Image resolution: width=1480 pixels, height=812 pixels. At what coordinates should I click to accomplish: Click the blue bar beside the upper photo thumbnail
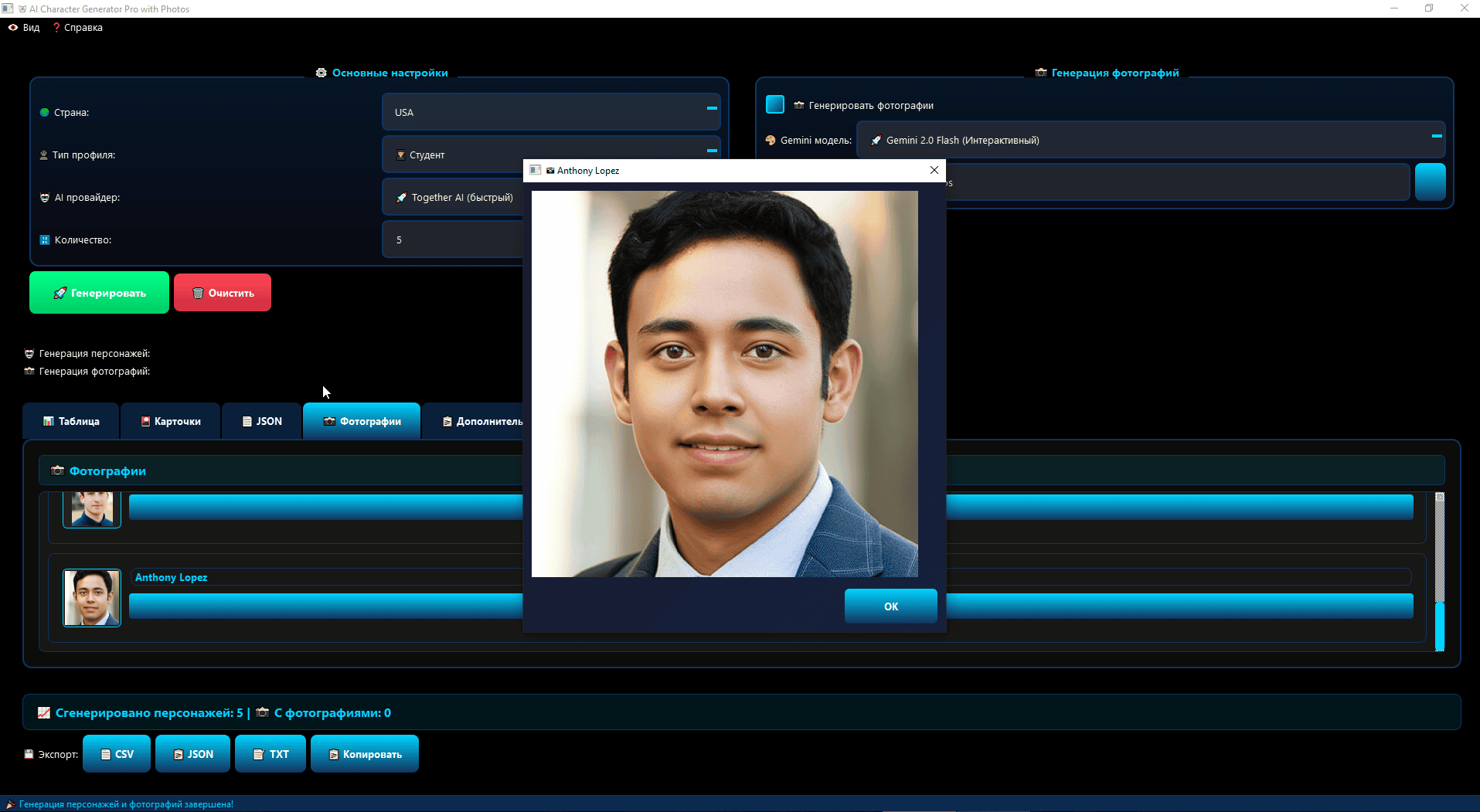[325, 507]
